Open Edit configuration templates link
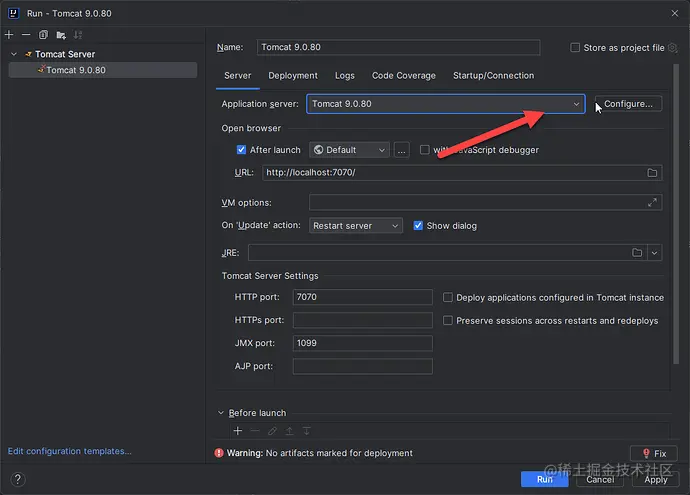Image resolution: width=690 pixels, height=495 pixels. click(x=70, y=451)
